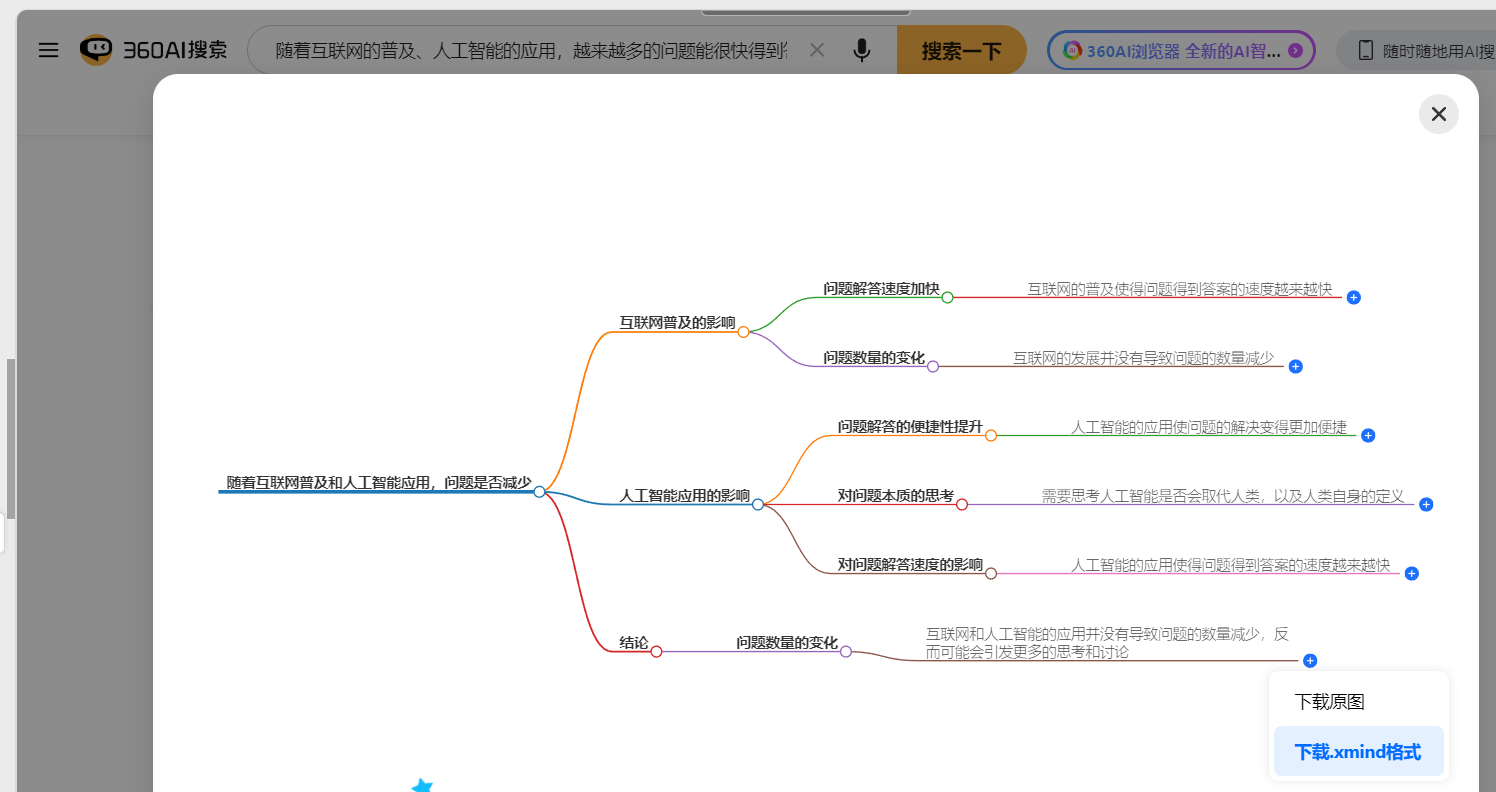
Task: Toggle the root node collapse circle
Action: [x=539, y=491]
